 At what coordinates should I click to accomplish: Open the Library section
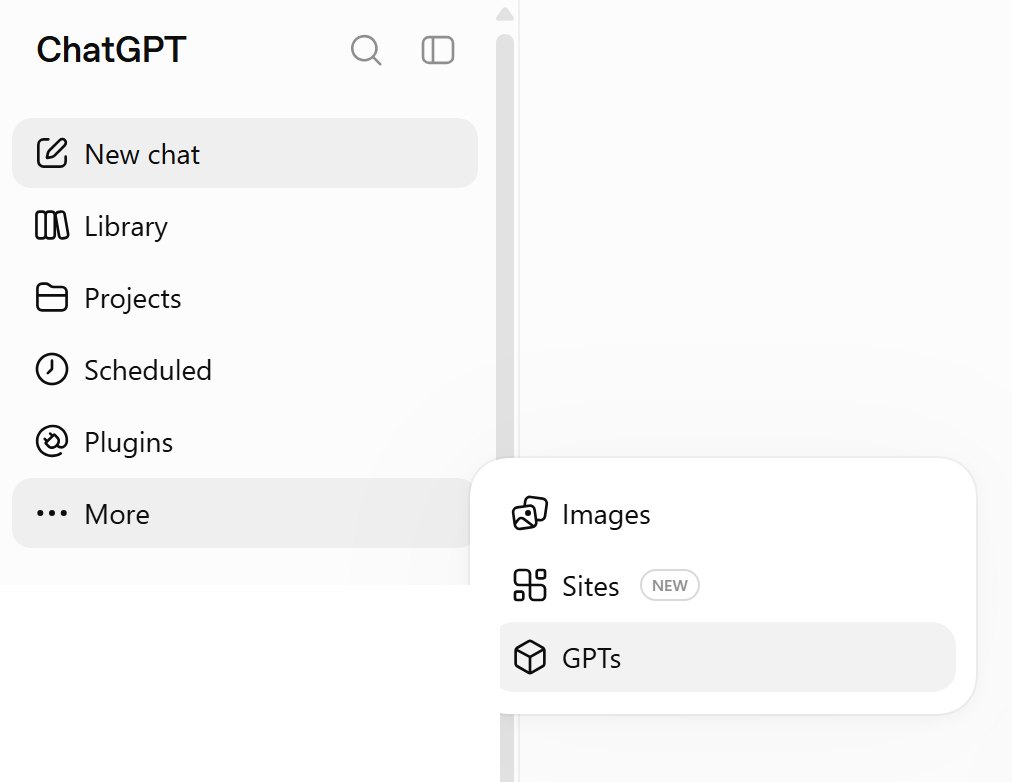(x=245, y=226)
